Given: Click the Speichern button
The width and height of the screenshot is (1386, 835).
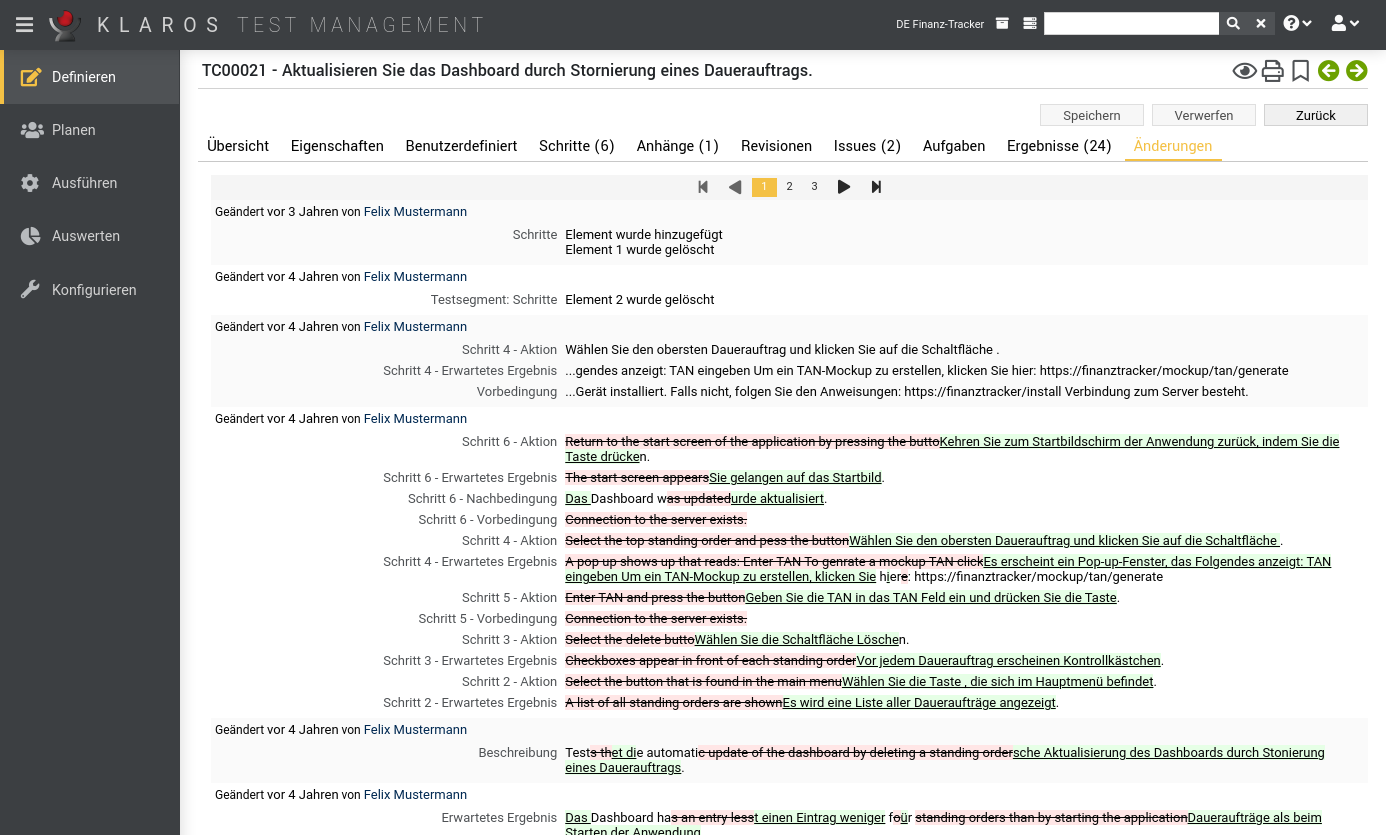Looking at the screenshot, I should [x=1092, y=115].
